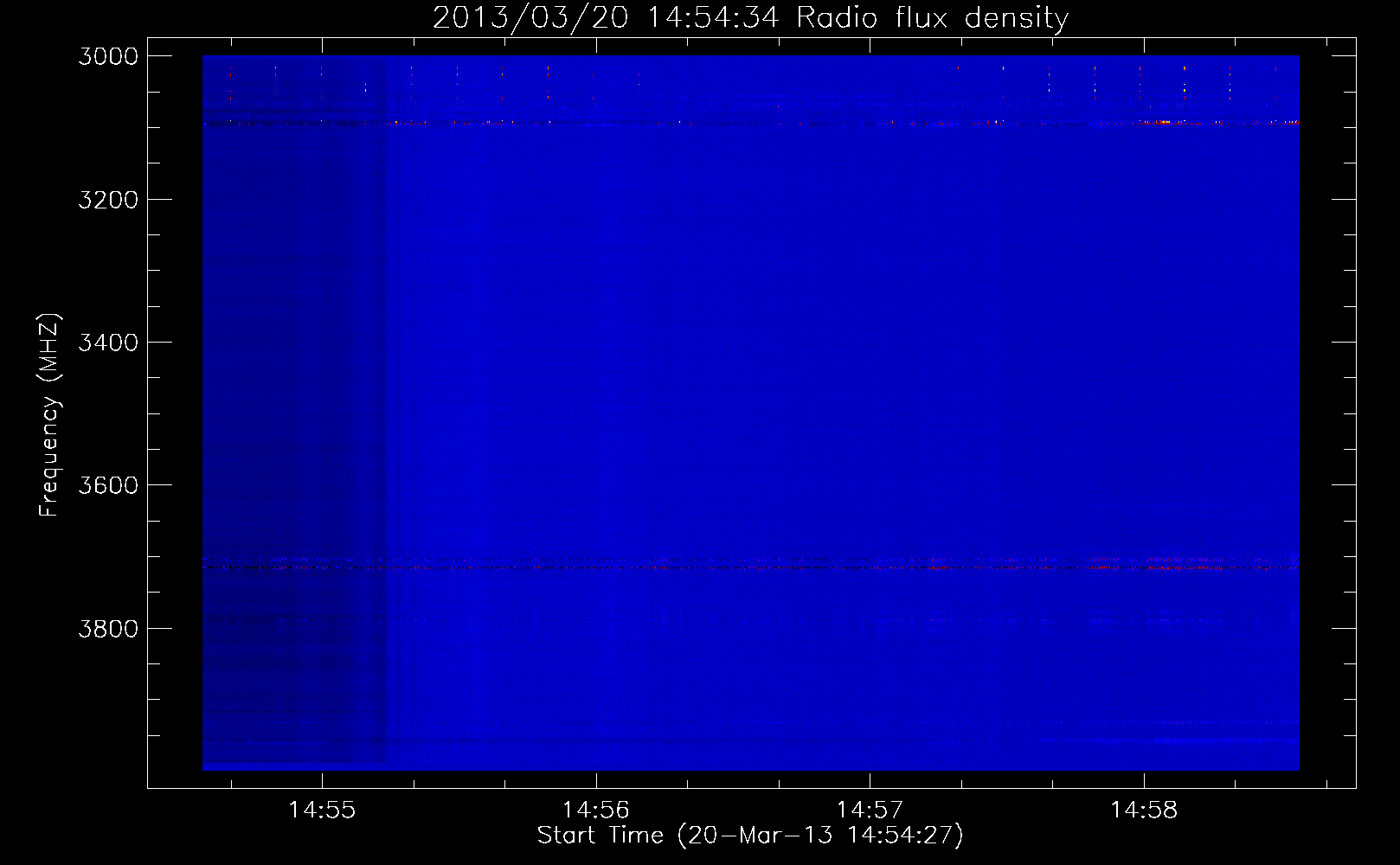The width and height of the screenshot is (1400, 865).
Task: Click the '3200' frequency axis label
Action: 108,200
